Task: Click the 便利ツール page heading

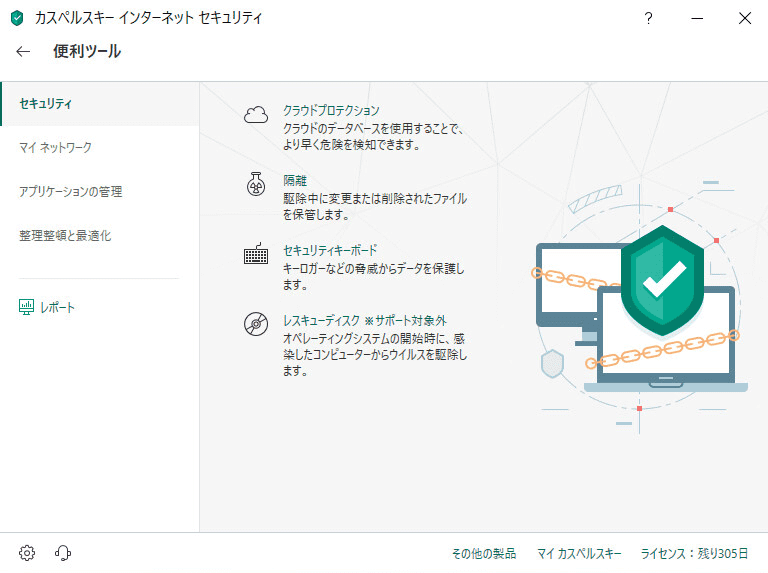Action: point(87,51)
